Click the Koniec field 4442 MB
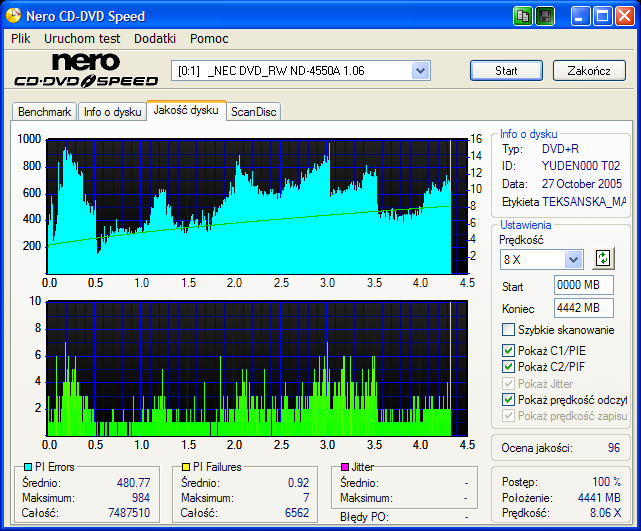 point(584,308)
